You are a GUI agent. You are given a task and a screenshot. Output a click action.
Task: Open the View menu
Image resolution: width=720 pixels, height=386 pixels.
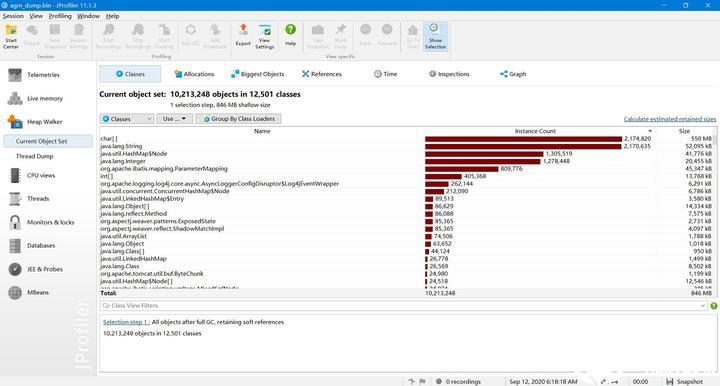pyautogui.click(x=36, y=16)
